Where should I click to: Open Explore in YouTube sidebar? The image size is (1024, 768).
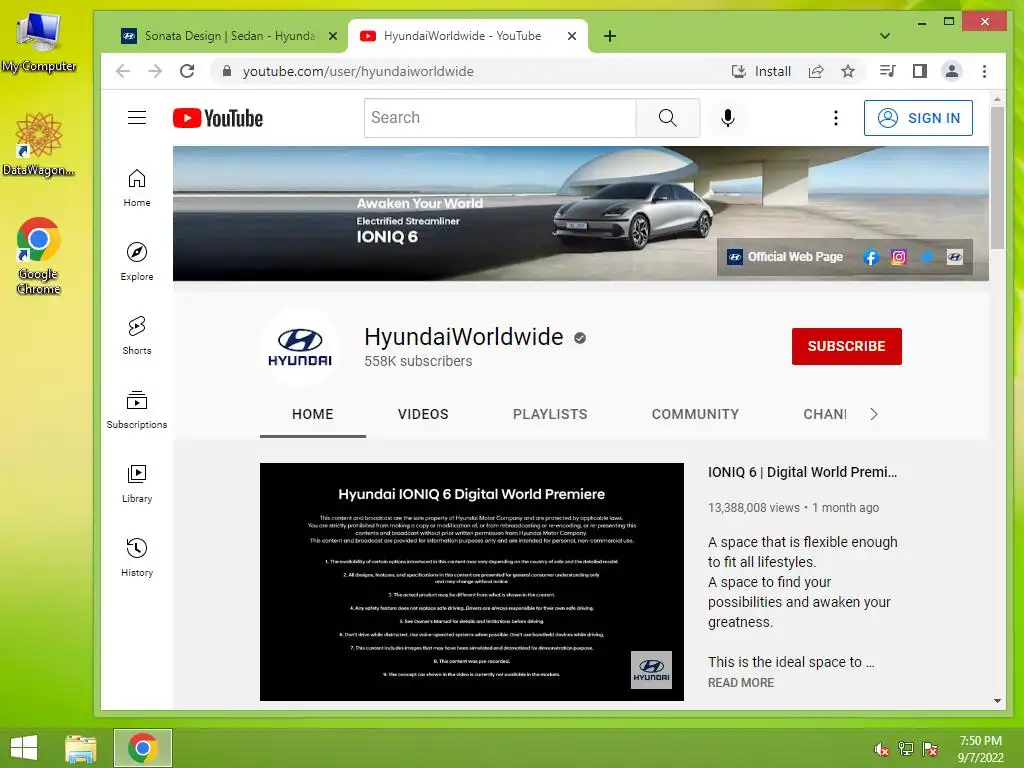[x=136, y=262]
